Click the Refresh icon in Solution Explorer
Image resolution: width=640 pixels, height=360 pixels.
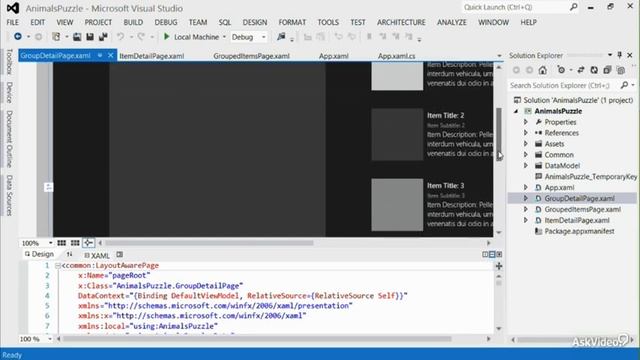tap(594, 70)
